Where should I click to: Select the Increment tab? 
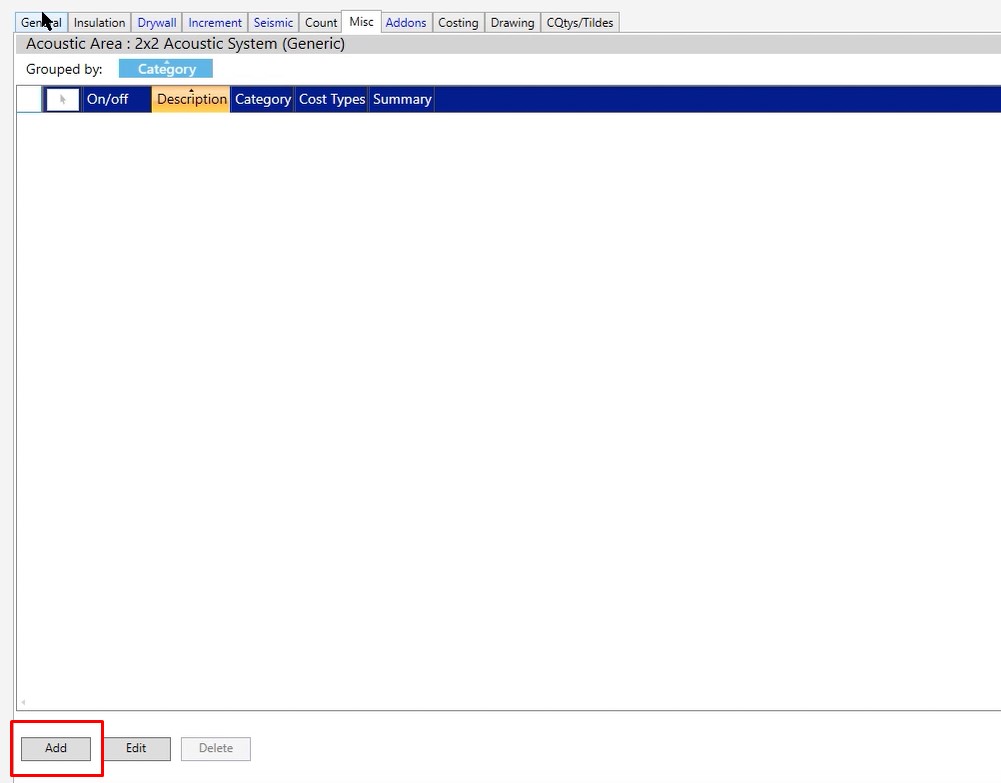click(x=215, y=22)
